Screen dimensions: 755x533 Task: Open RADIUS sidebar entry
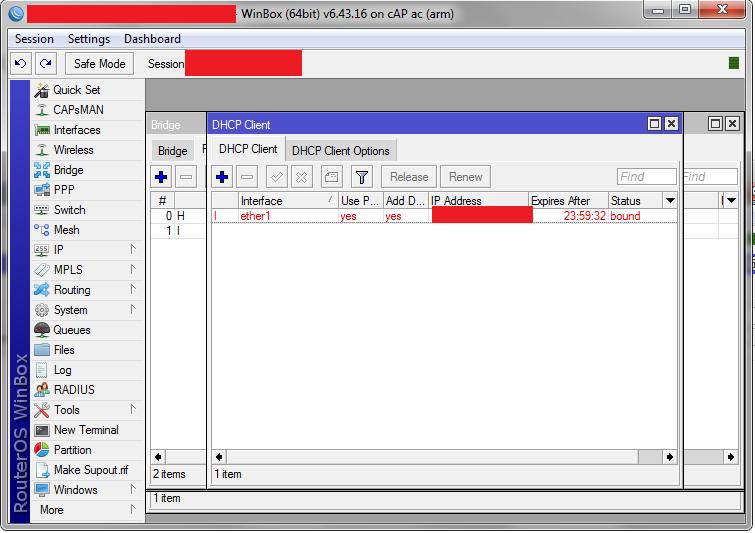[88, 390]
